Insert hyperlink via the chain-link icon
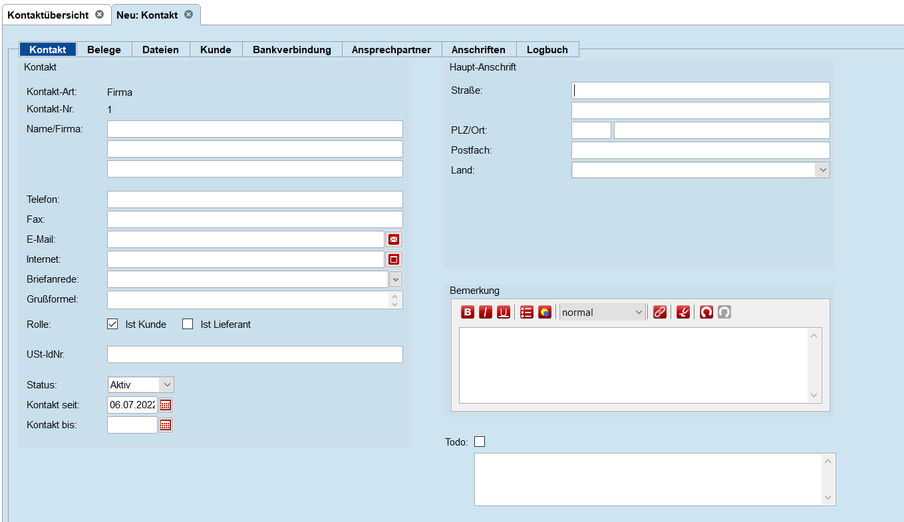Screen dimensions: 904x522 660,312
